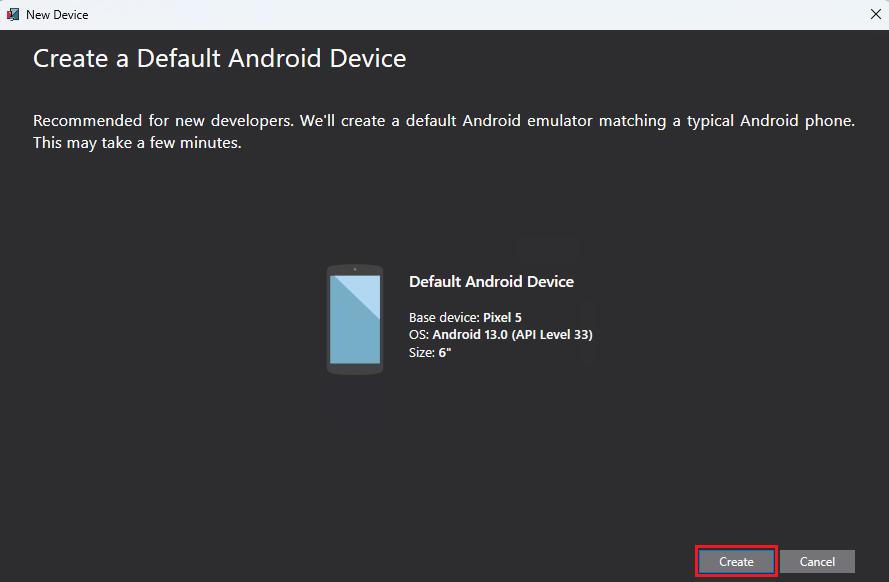The image size is (889, 582).
Task: Click the camera dot on phone illustration
Action: point(355,270)
